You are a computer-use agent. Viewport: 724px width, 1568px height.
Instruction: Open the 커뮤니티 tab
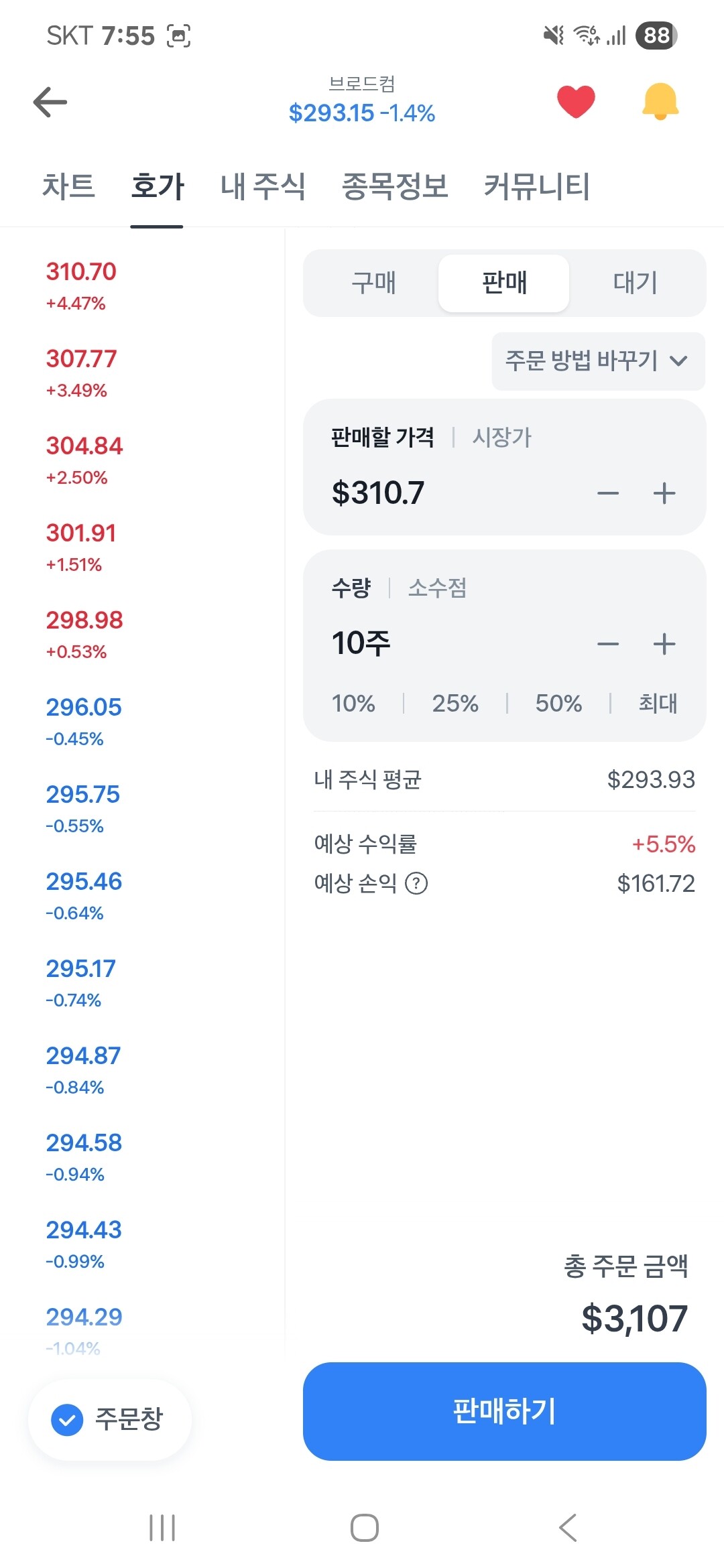pyautogui.click(x=536, y=186)
